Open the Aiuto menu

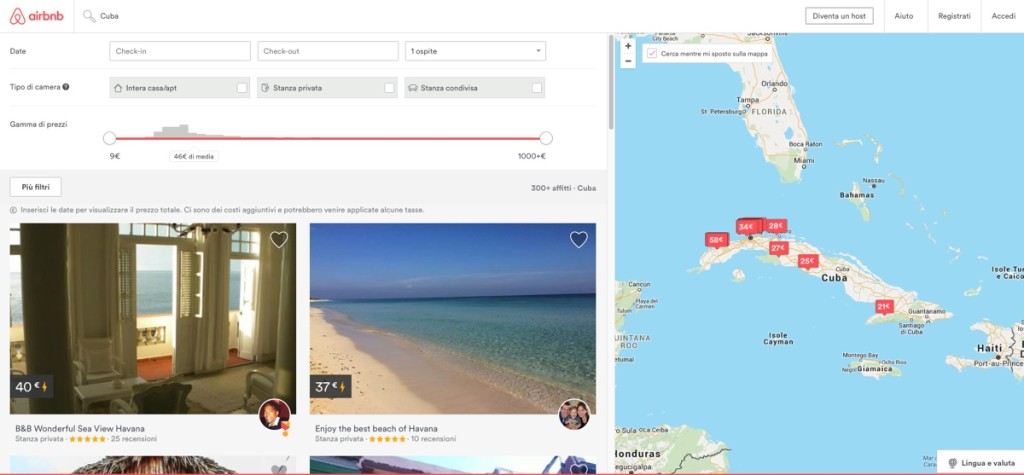(x=904, y=16)
